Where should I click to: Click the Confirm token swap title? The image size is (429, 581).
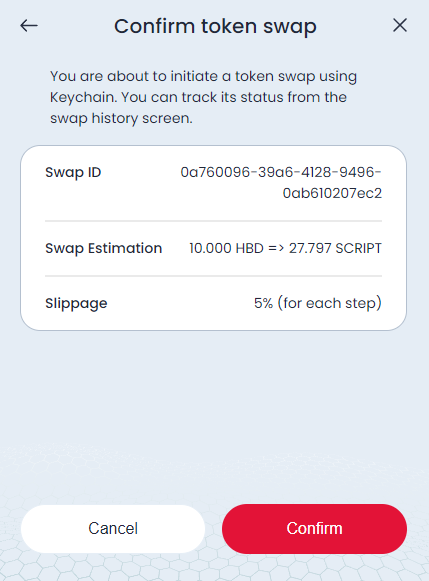click(x=215, y=26)
